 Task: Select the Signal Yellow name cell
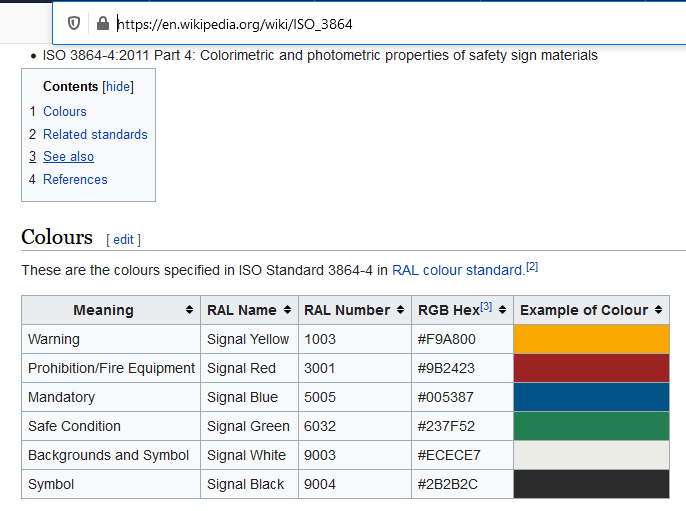pos(249,339)
